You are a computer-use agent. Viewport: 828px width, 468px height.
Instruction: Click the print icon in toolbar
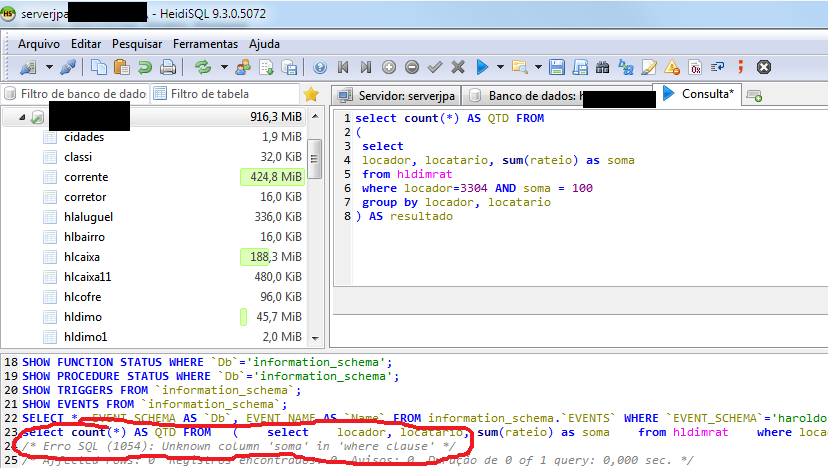168,67
